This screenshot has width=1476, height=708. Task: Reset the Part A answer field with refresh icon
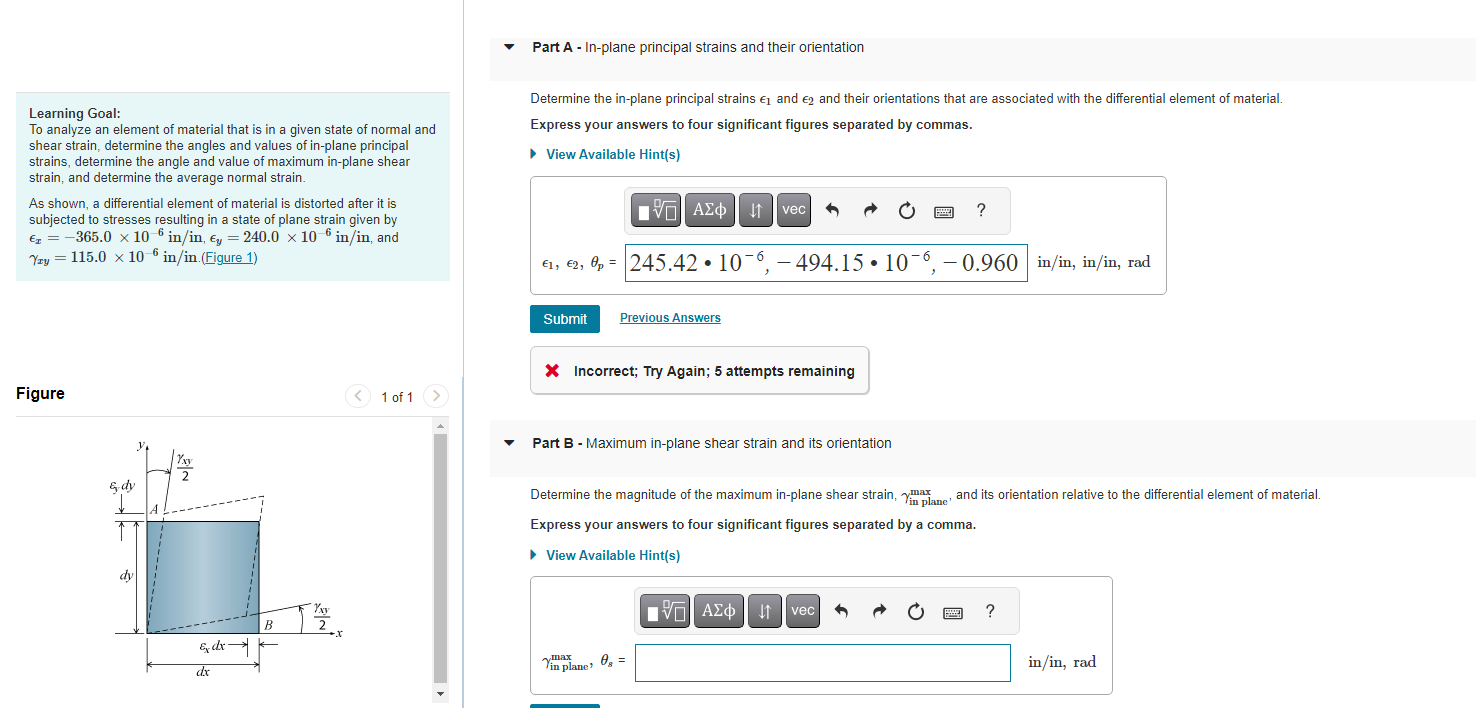[x=906, y=210]
